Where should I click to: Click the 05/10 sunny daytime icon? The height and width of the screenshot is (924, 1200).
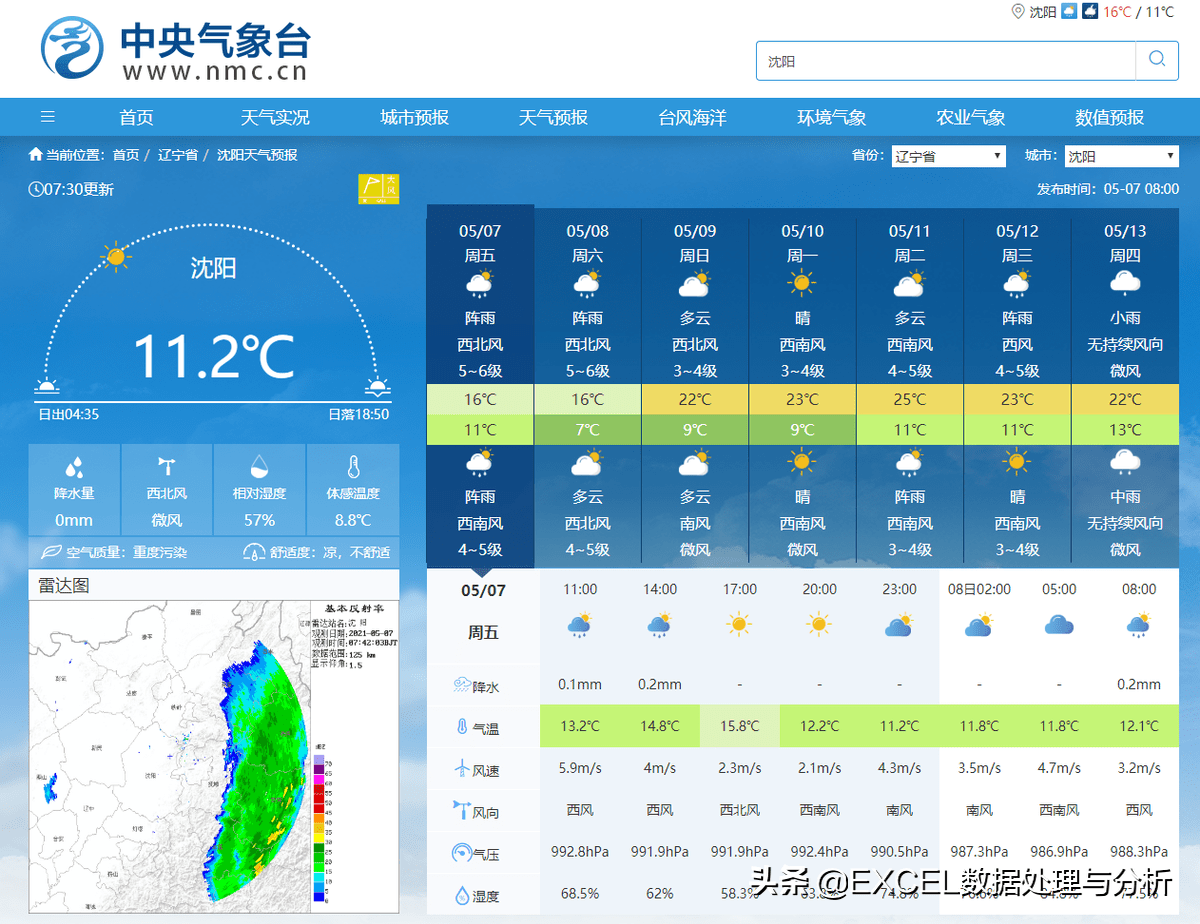coord(802,285)
